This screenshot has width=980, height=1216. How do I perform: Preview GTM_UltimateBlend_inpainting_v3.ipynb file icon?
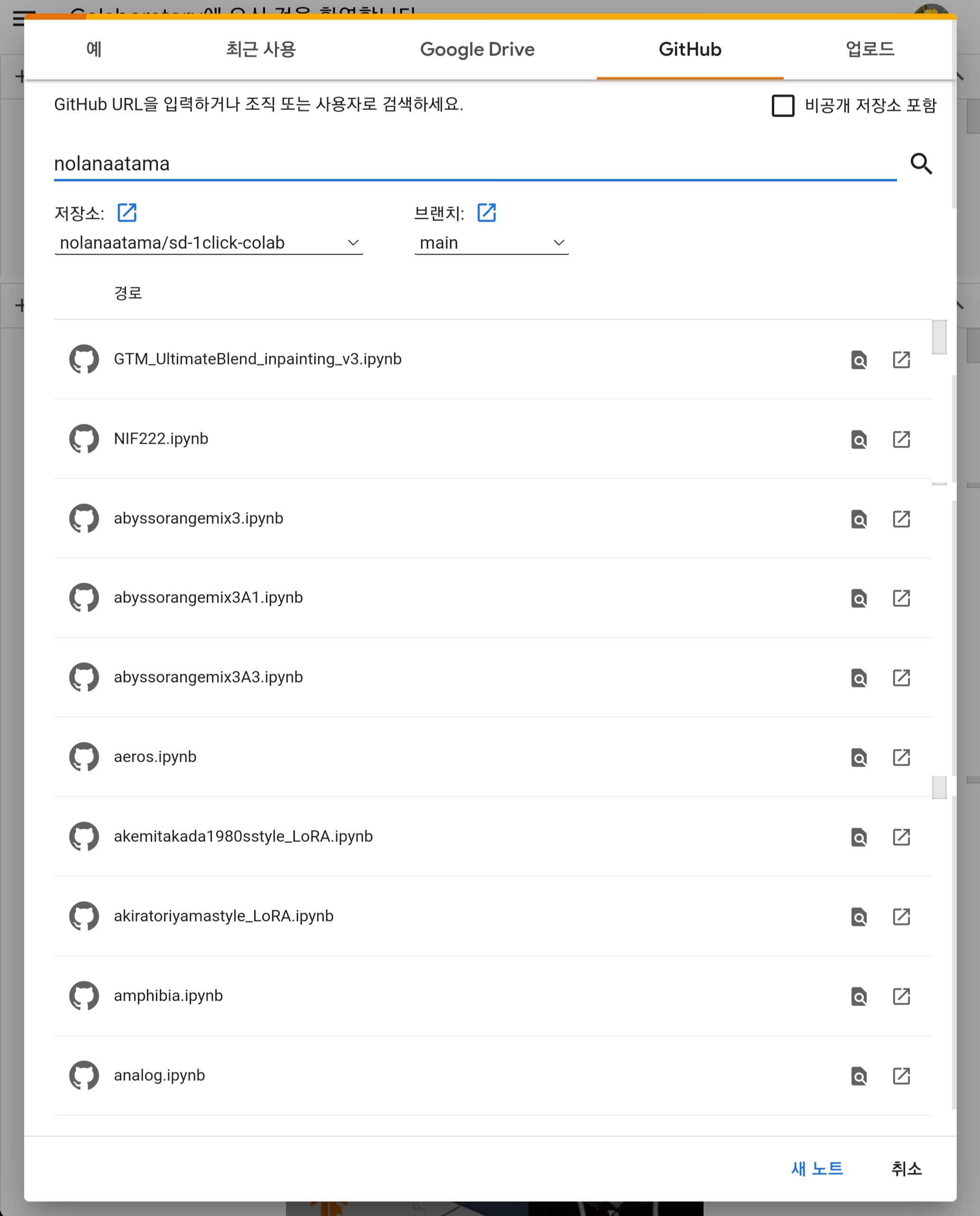coord(858,360)
